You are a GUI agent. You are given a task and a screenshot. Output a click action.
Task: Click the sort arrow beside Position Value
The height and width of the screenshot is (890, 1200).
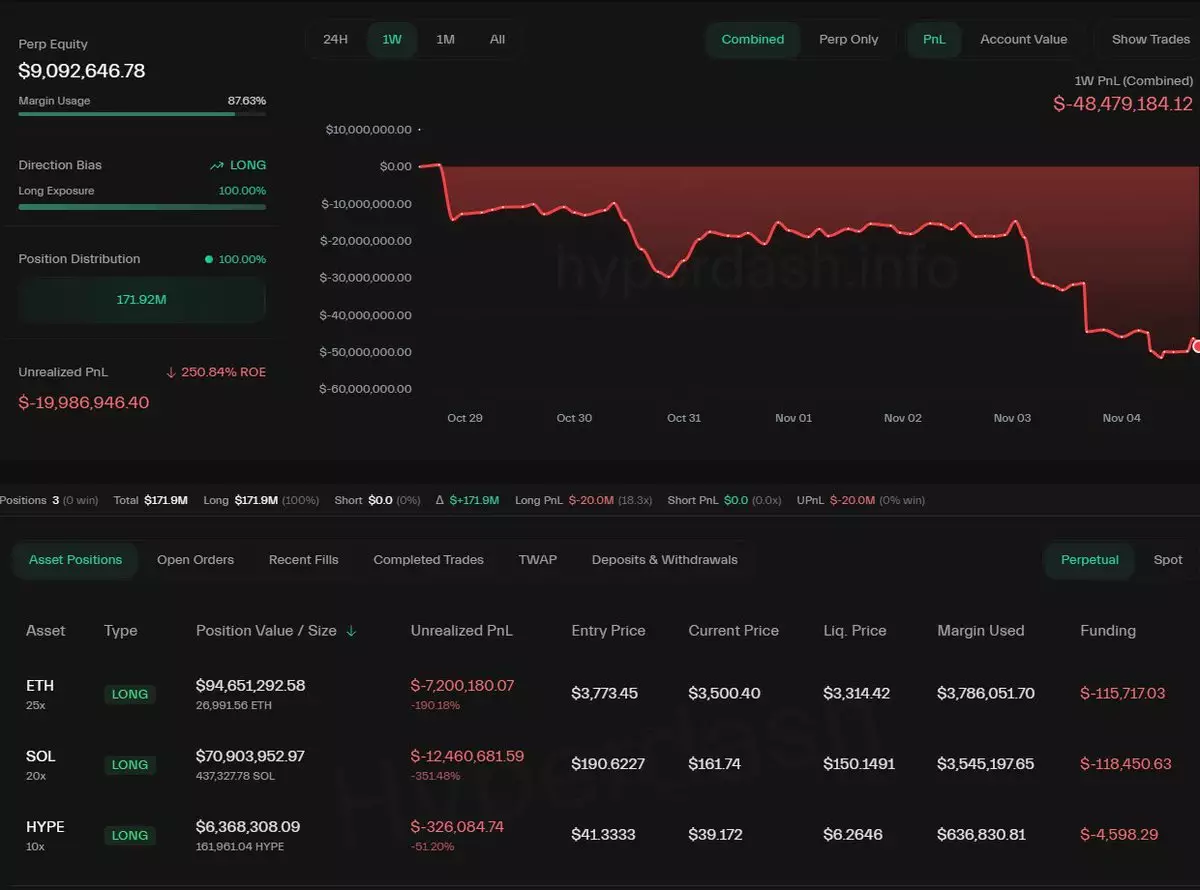[351, 631]
